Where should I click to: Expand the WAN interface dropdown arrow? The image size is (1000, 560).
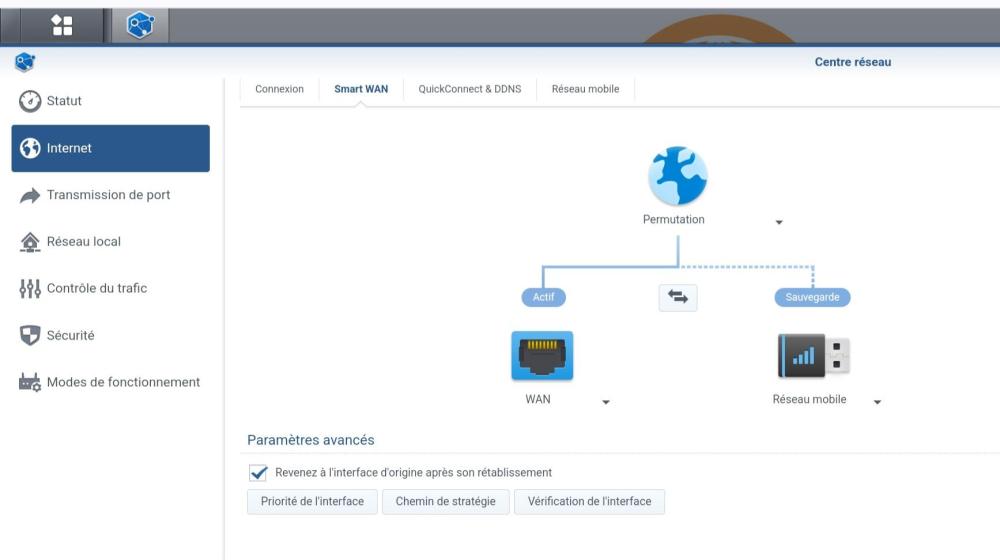(x=606, y=402)
